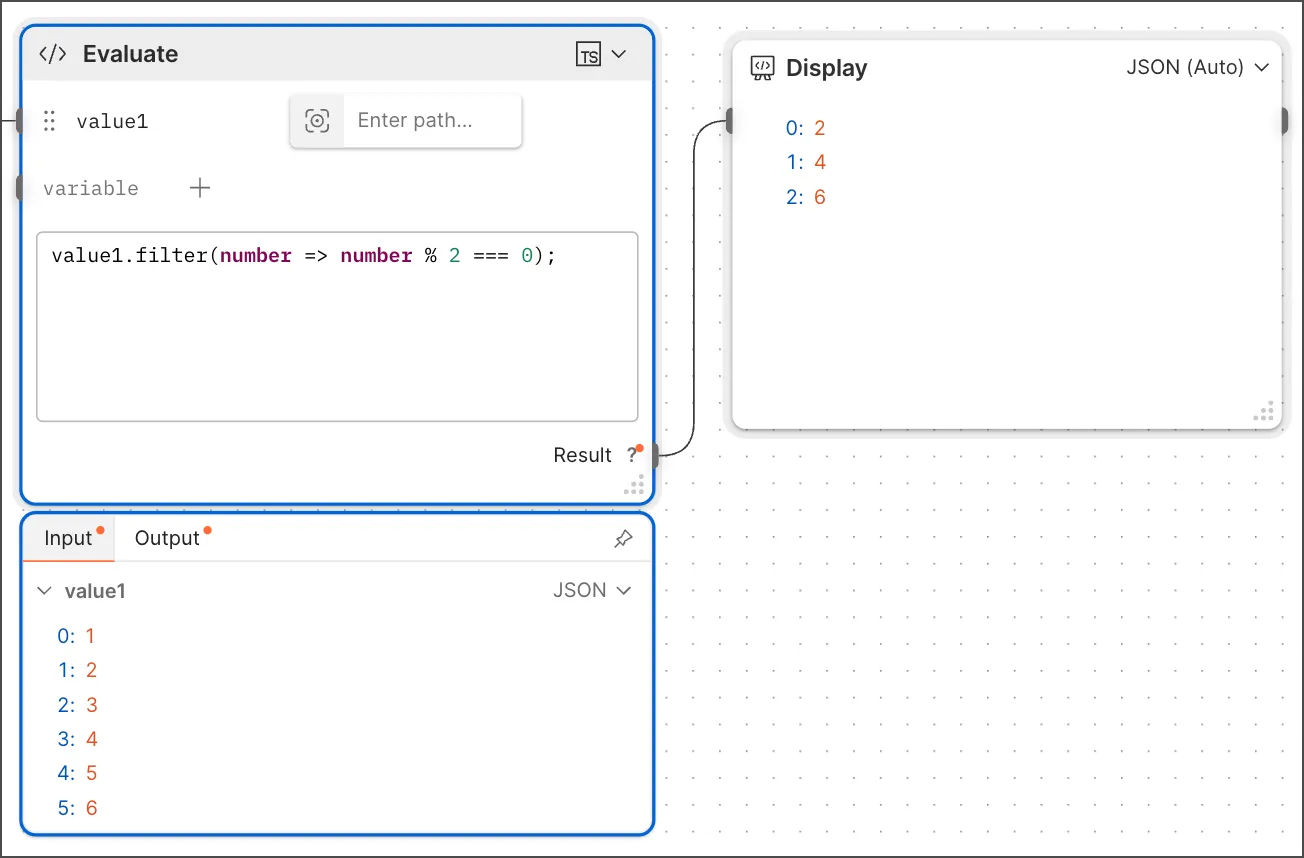
Task: Click the Display block output port
Action: [x=1284, y=121]
